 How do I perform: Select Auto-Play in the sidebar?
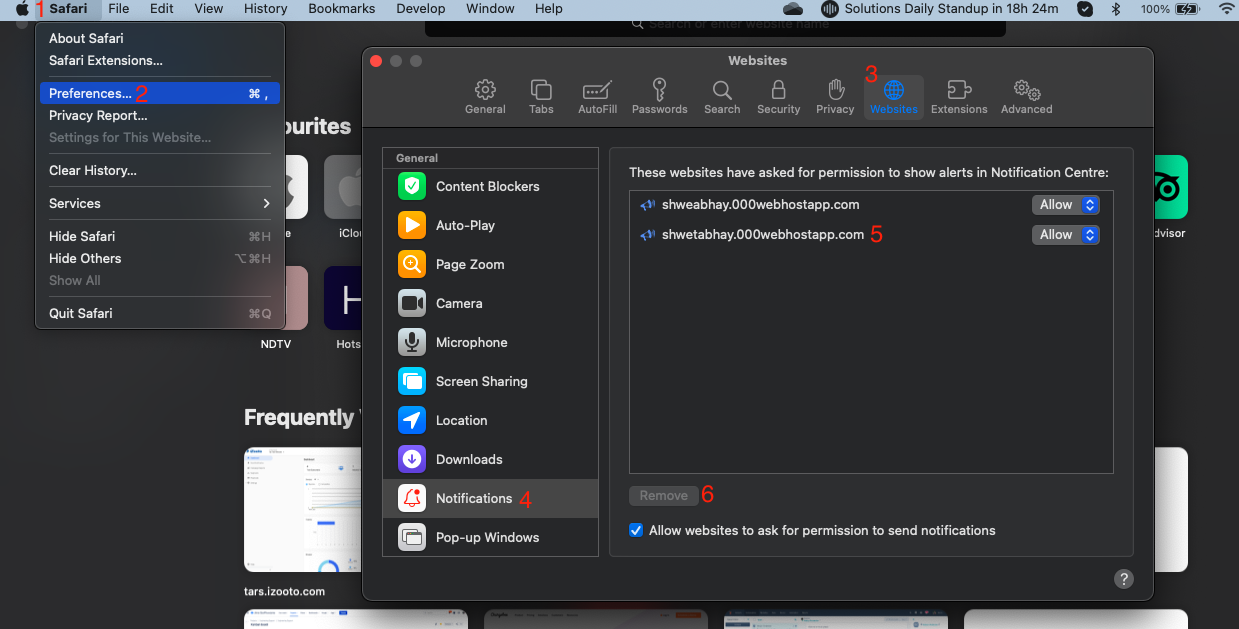click(x=490, y=225)
